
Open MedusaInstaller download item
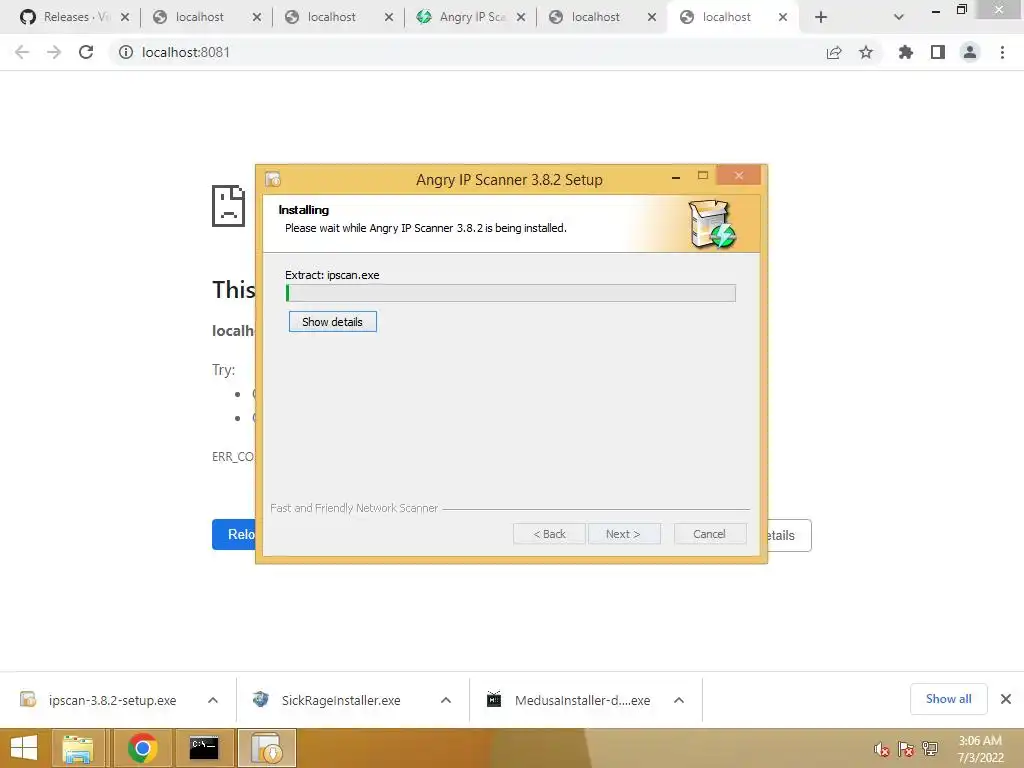[x=568, y=700]
